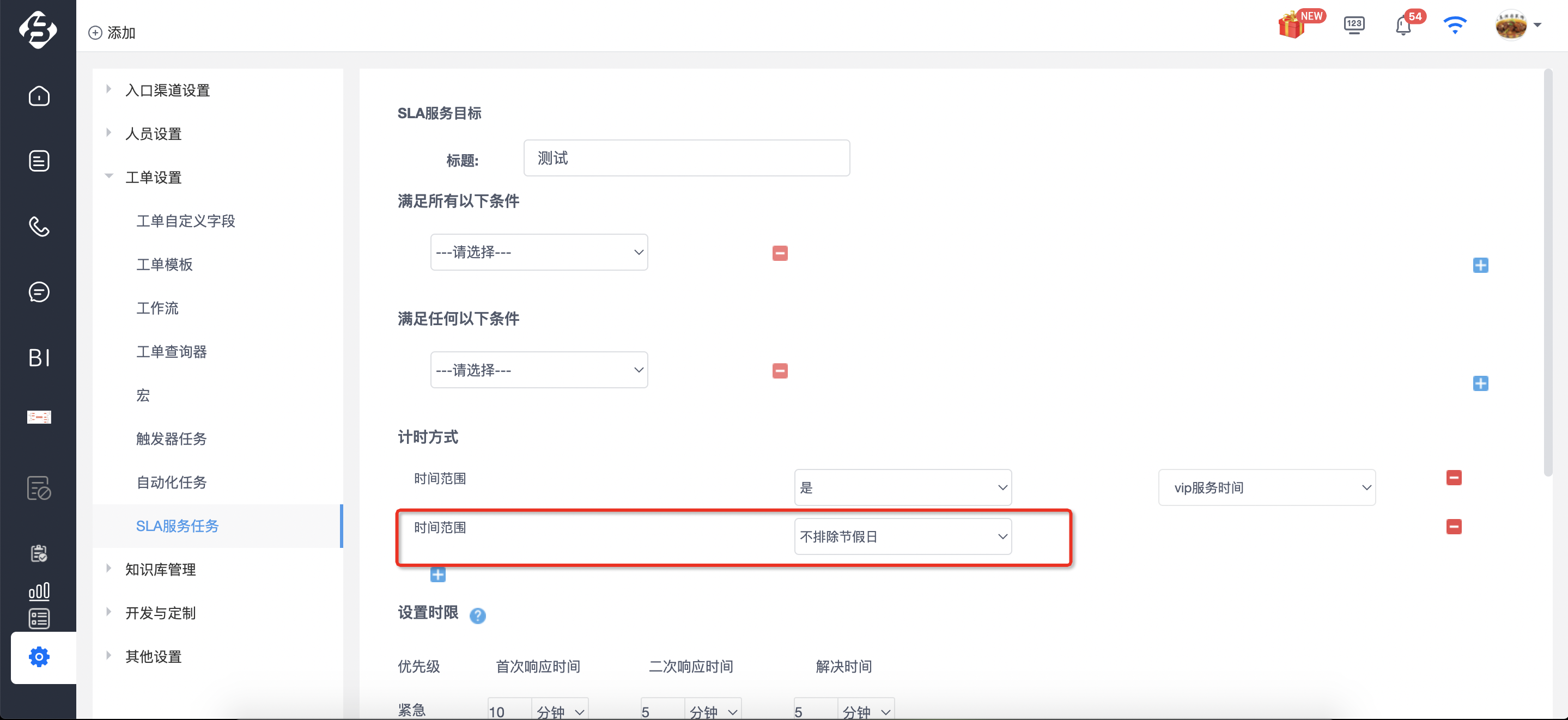Expand the 入口渠道设置 menu section

pos(167,90)
